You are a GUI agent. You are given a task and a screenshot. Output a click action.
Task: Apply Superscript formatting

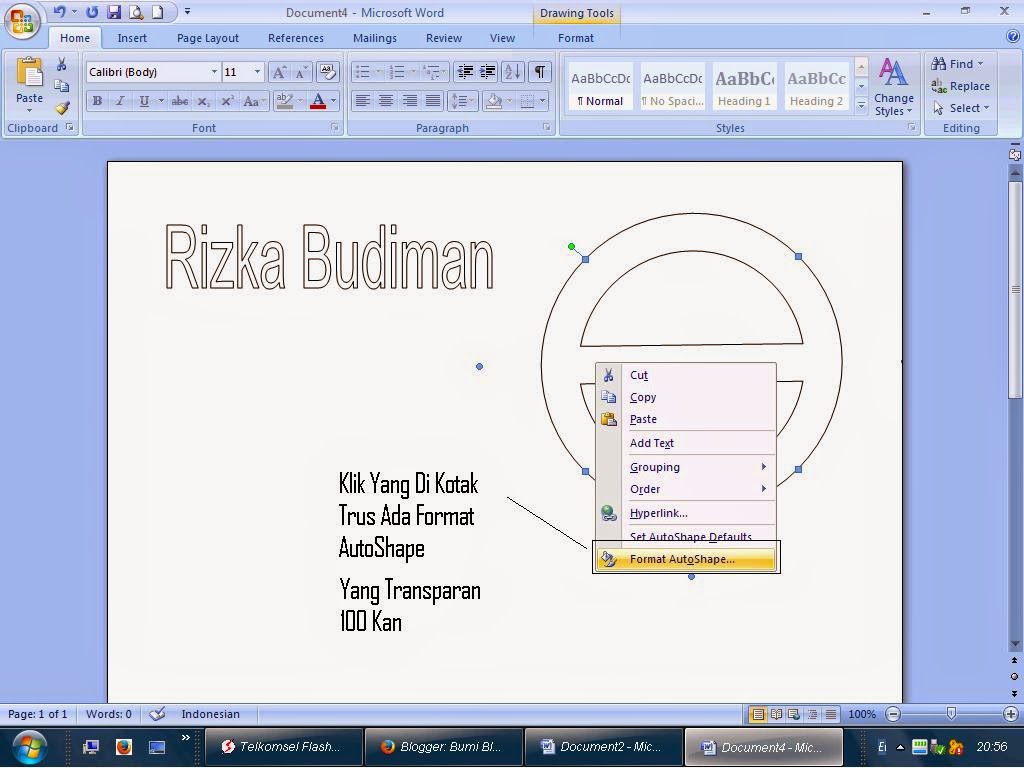(x=226, y=101)
